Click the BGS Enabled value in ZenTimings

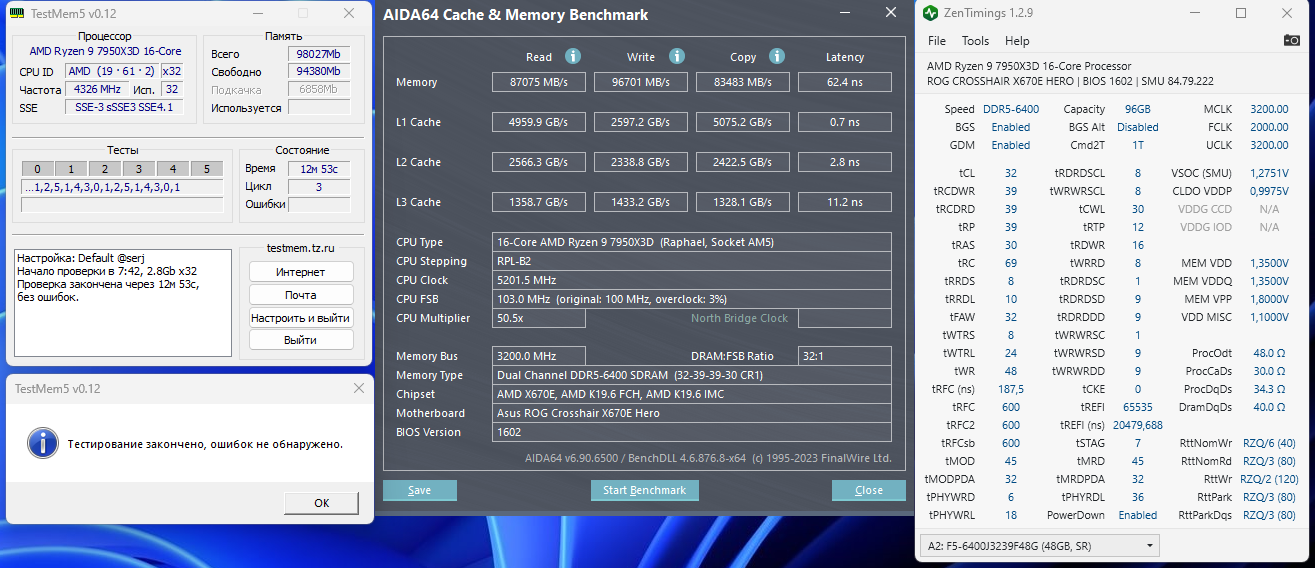1011,127
